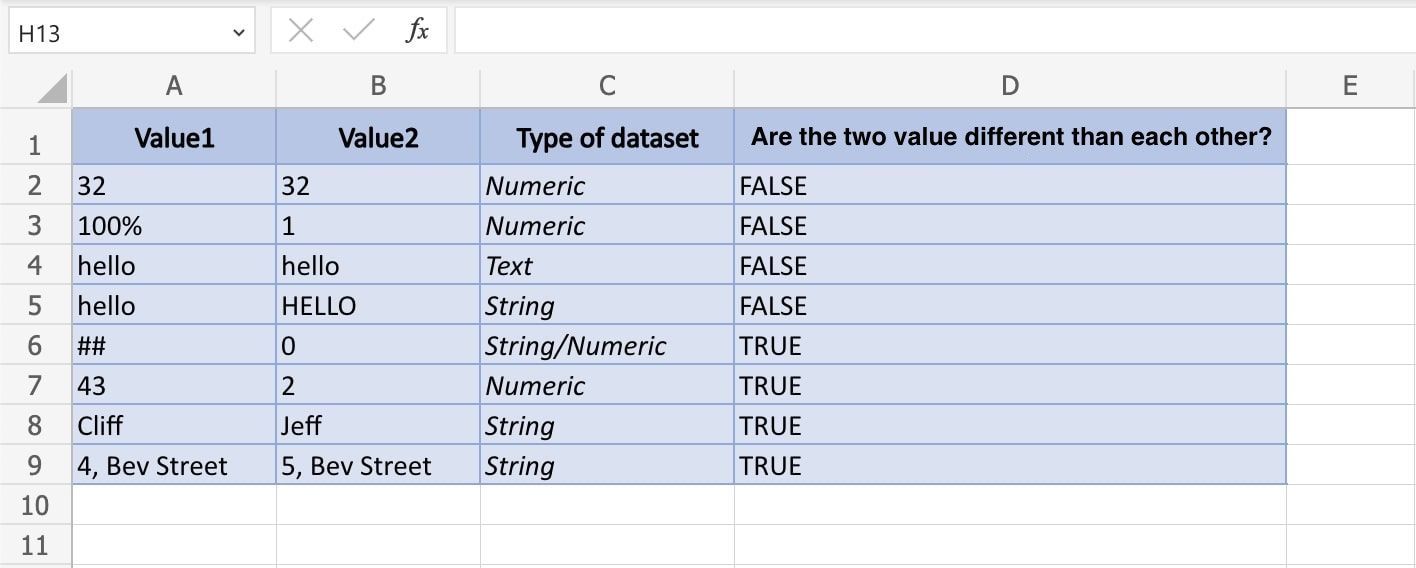Viewport: 1416px width, 568px height.
Task: Select the '5, Bev Street' cell
Action: click(x=378, y=466)
